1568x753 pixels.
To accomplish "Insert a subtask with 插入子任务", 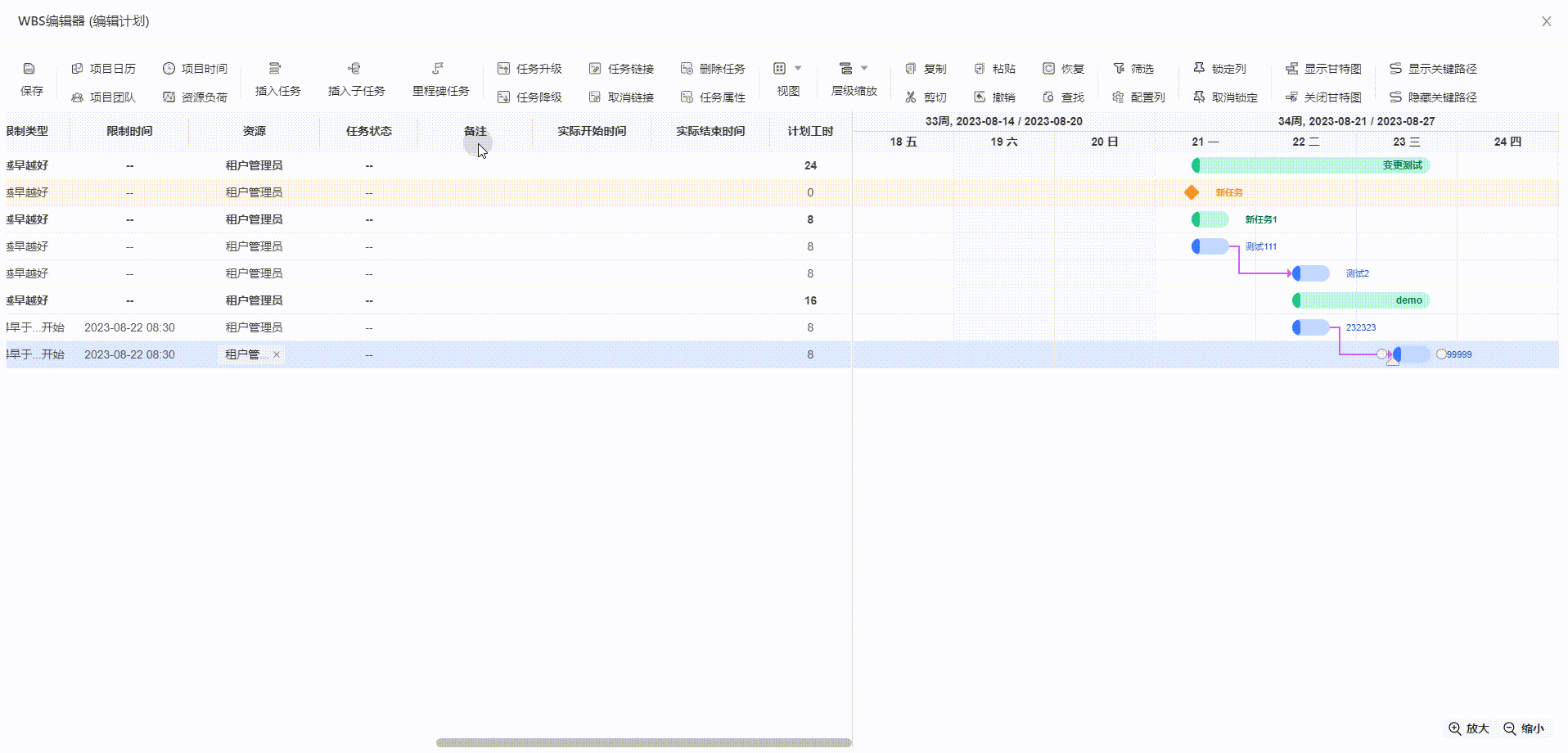I will click(x=354, y=69).
